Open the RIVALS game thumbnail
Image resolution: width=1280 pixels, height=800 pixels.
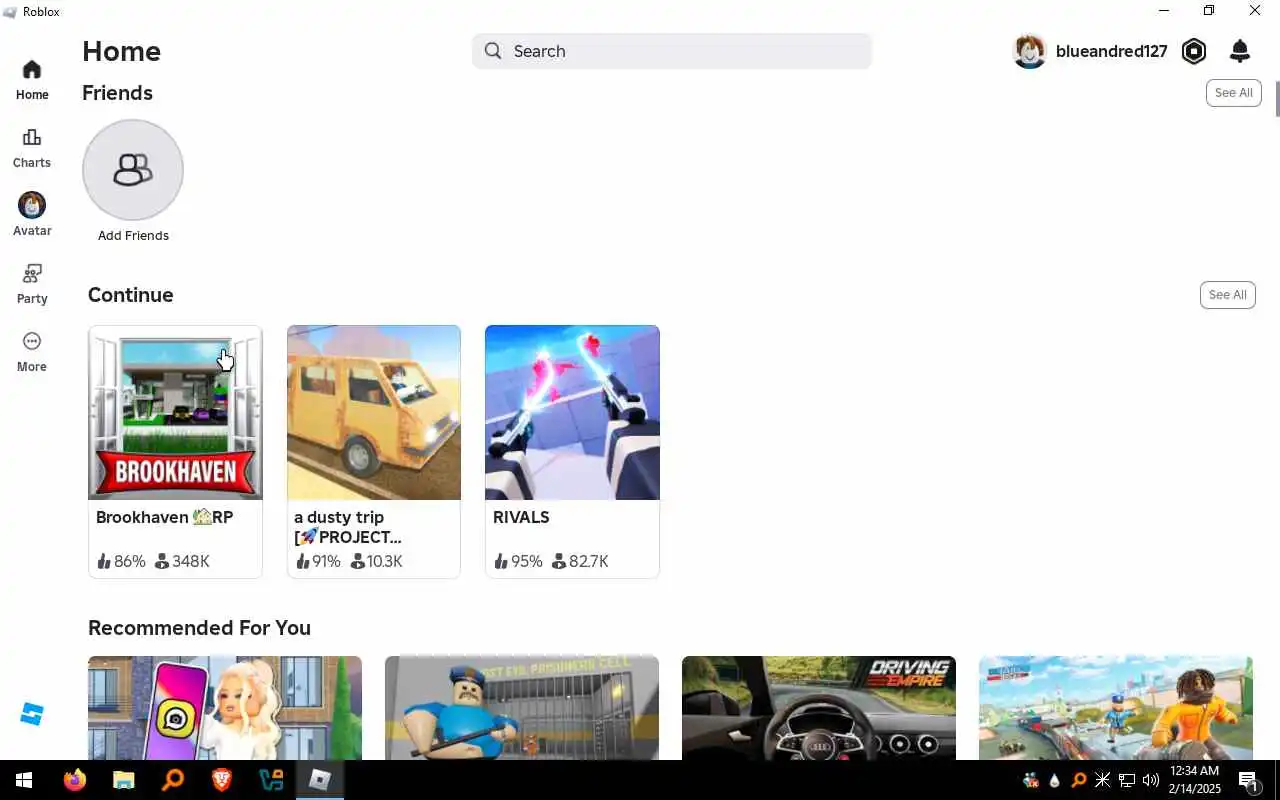(572, 412)
